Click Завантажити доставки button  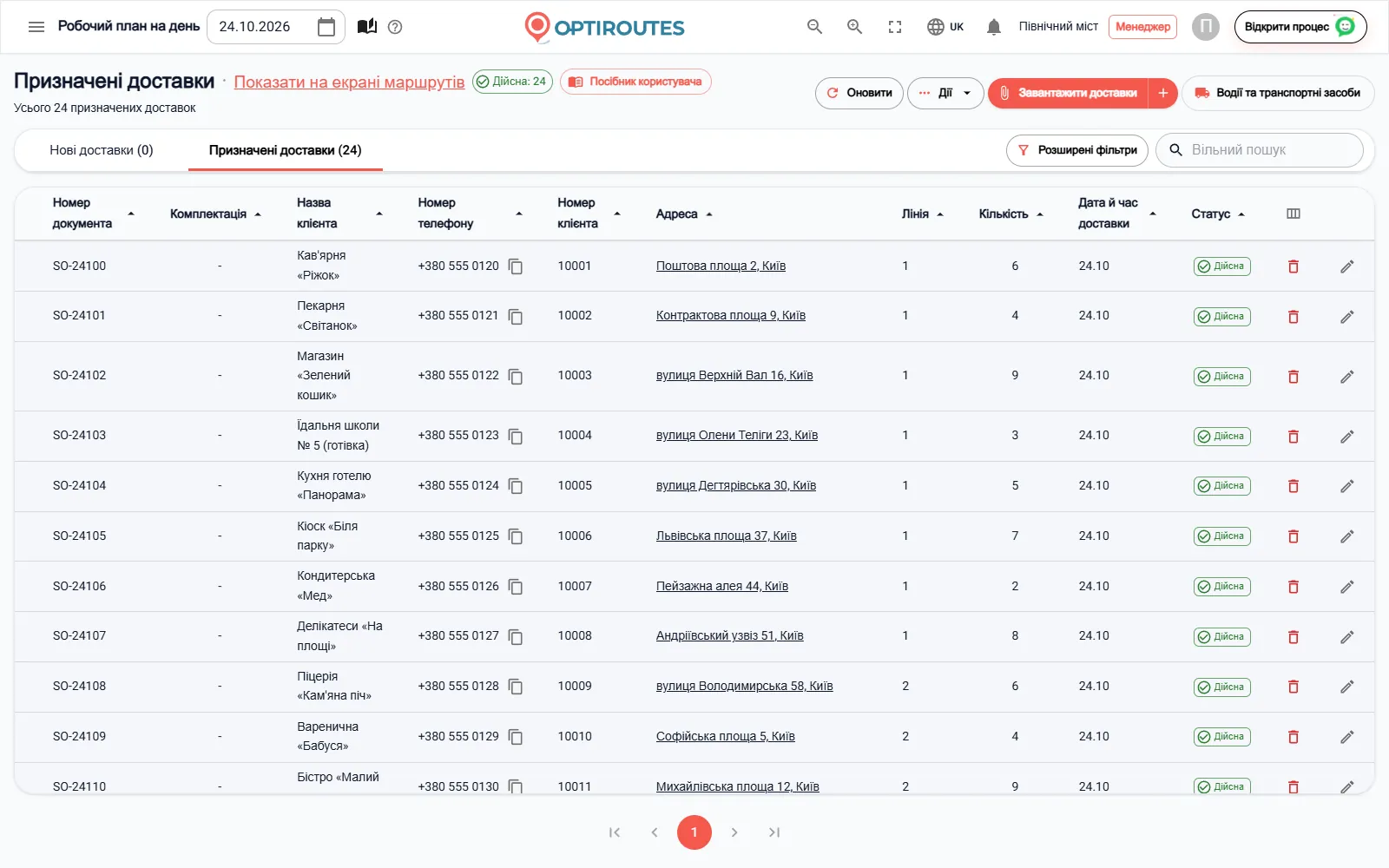[x=1068, y=93]
